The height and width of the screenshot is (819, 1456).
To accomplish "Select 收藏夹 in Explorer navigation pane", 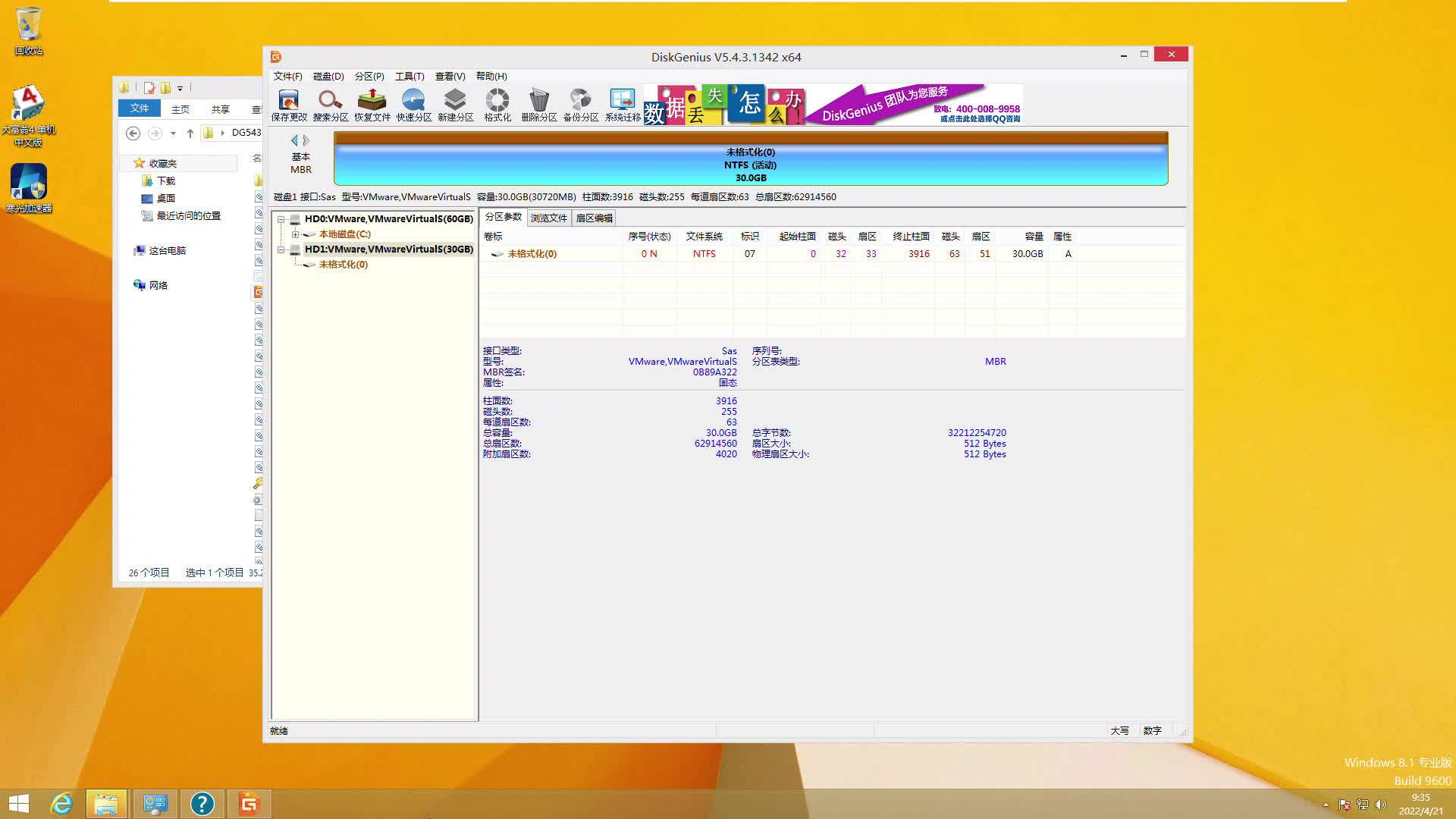I will [x=162, y=164].
